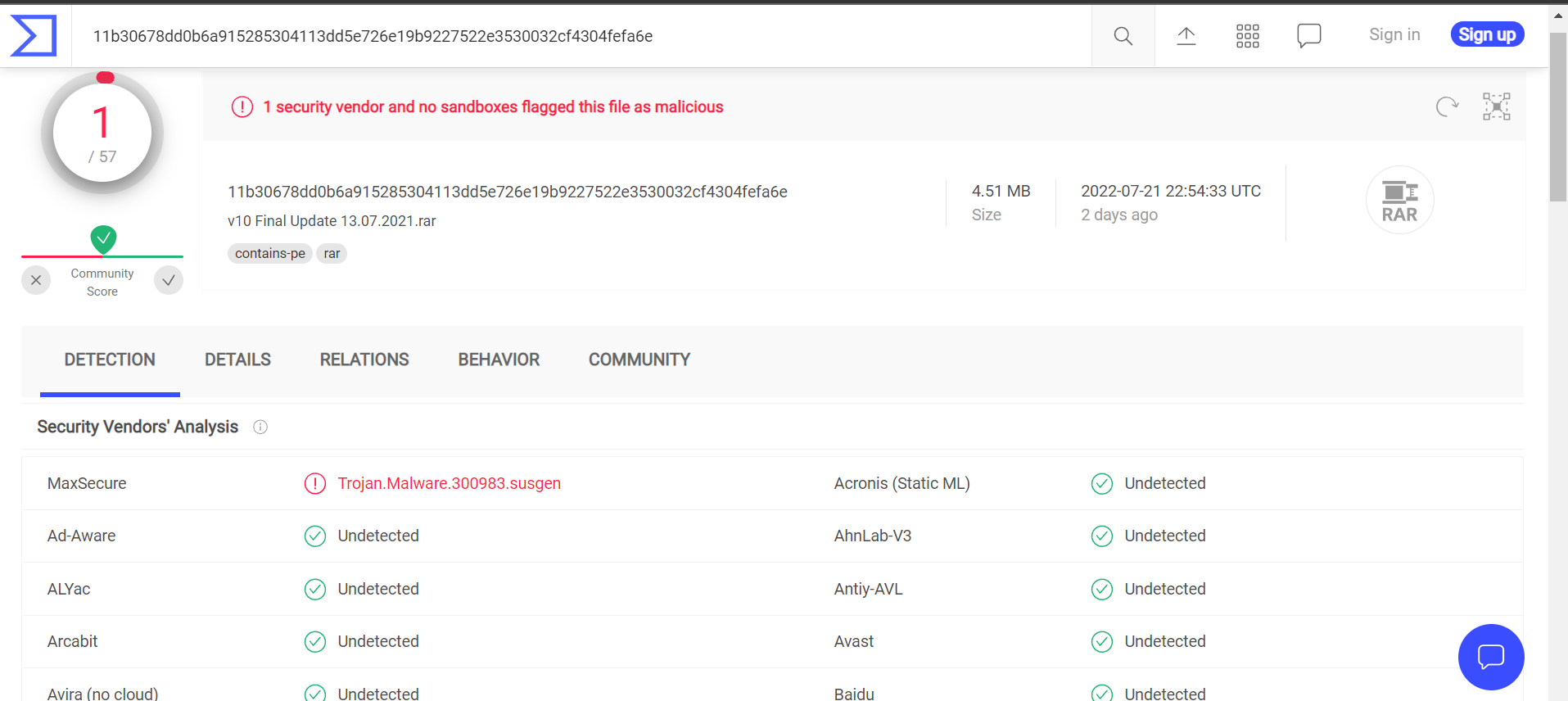Vote file as malicious with X icon
The height and width of the screenshot is (701, 1568).
pos(36,280)
